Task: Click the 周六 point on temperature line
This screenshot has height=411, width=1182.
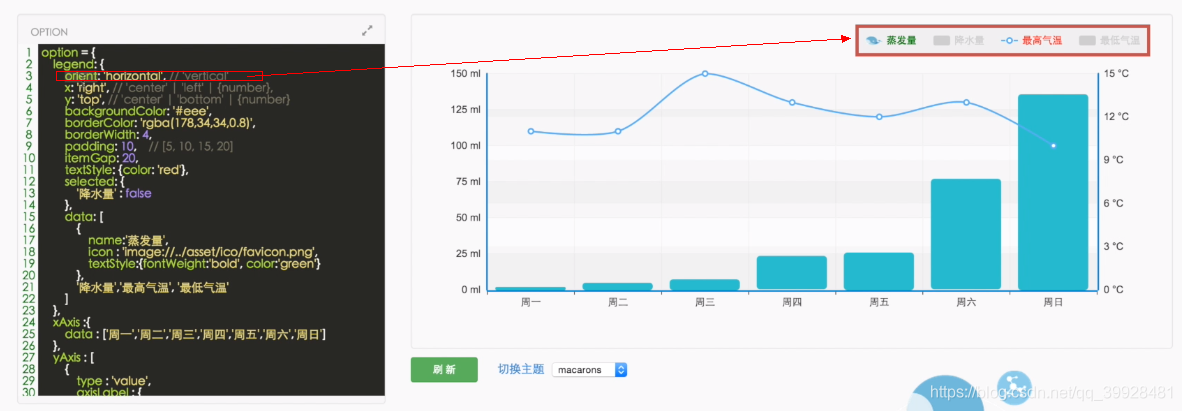Action: pyautogui.click(x=966, y=103)
